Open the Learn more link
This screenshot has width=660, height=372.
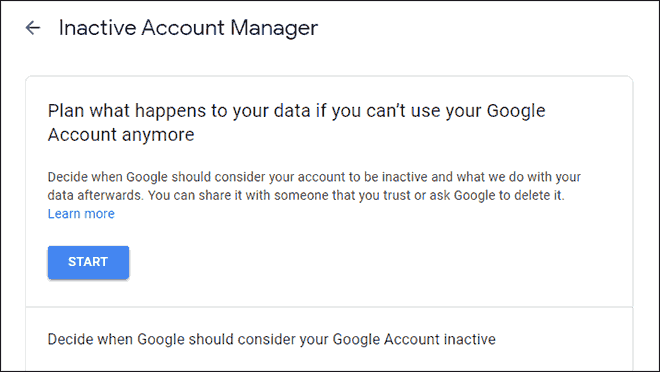[x=81, y=214]
